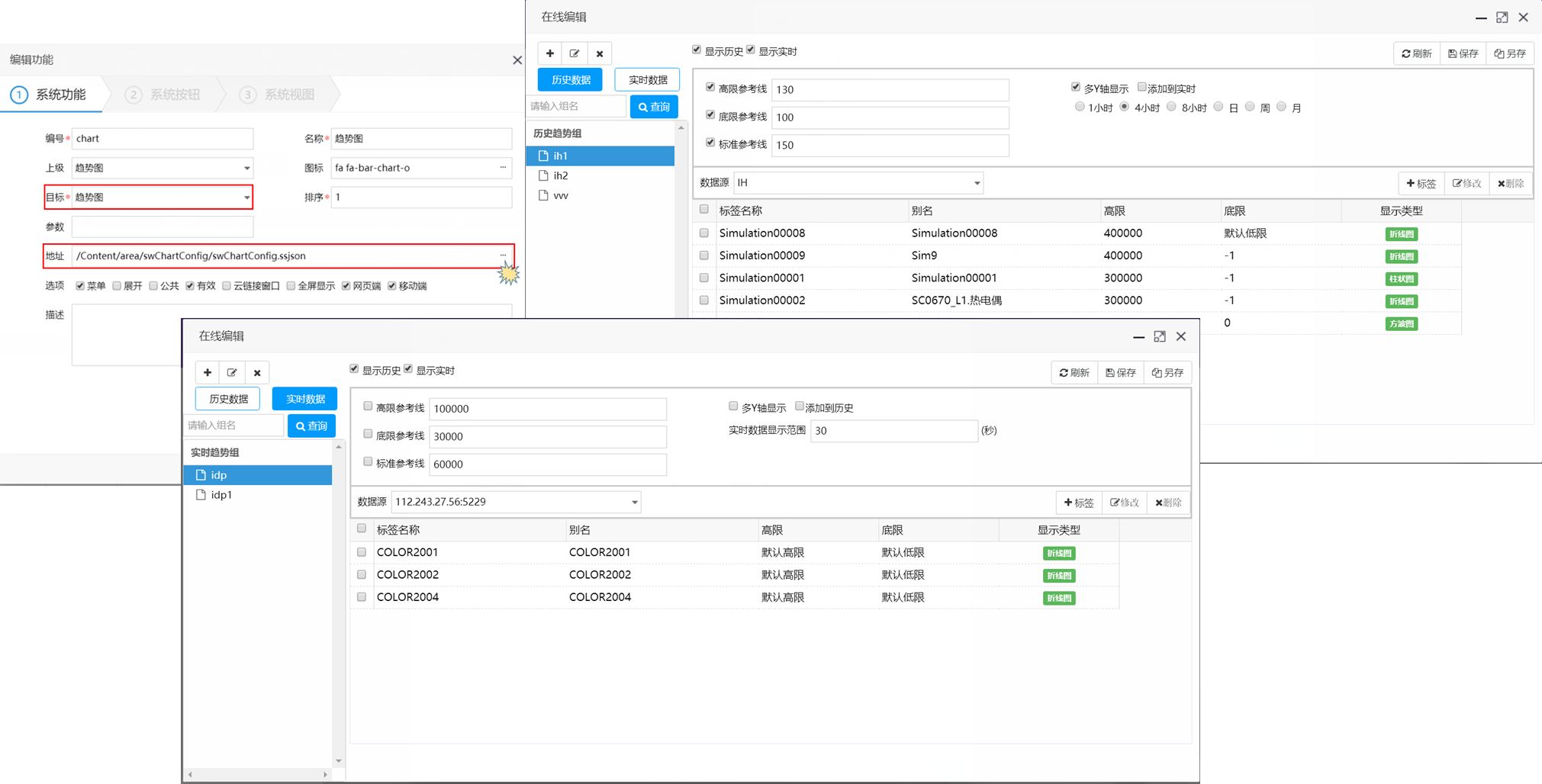Minimize the upper 在线编辑 window
1542x784 pixels.
click(x=1481, y=18)
